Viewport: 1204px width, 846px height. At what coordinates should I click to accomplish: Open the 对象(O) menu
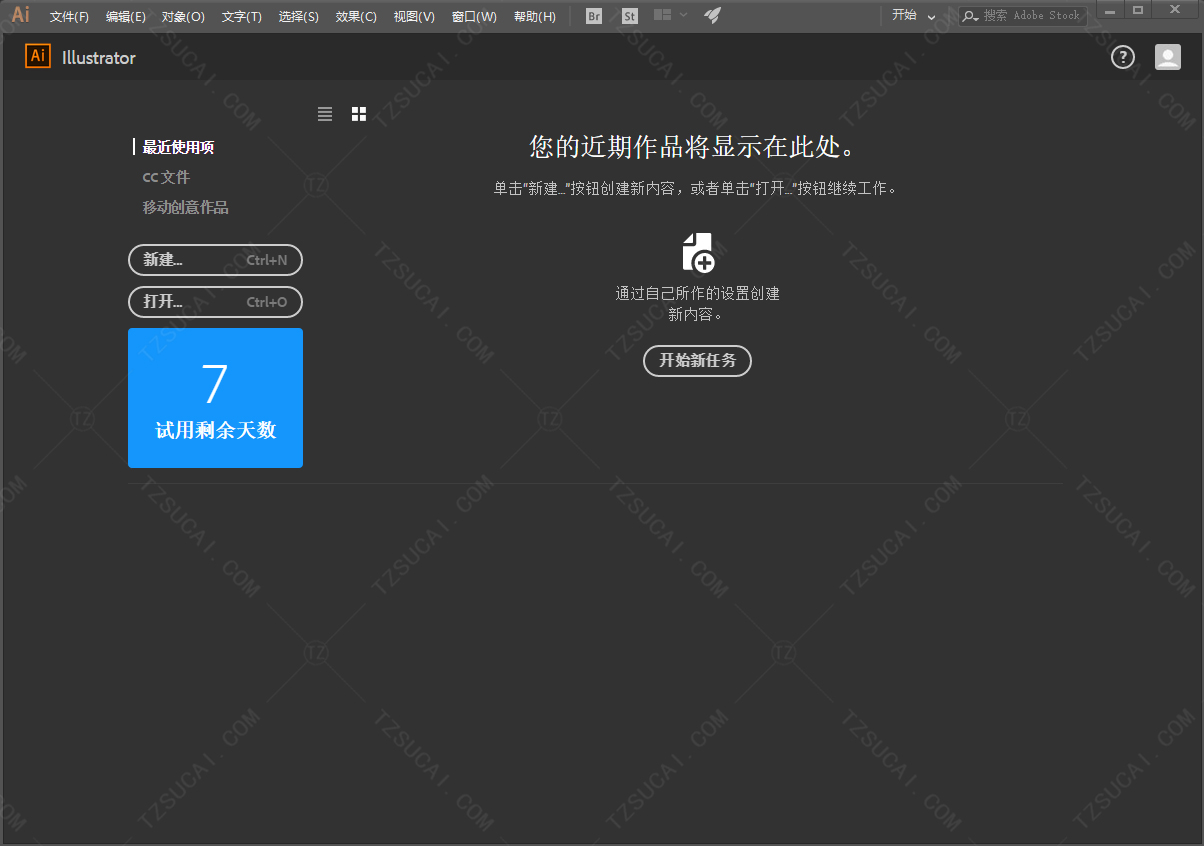[183, 16]
